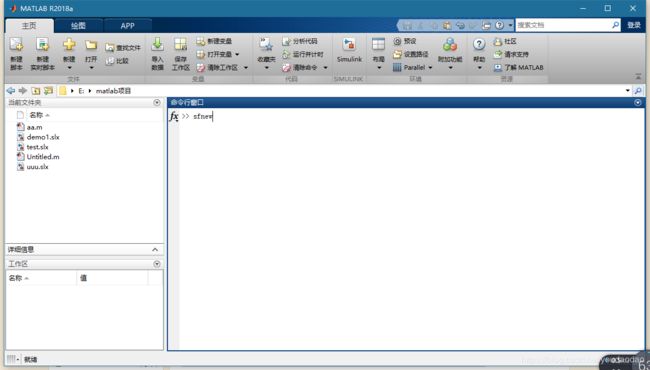
Task: Click 请求支持 (Request Support) button
Action: pyautogui.click(x=511, y=54)
